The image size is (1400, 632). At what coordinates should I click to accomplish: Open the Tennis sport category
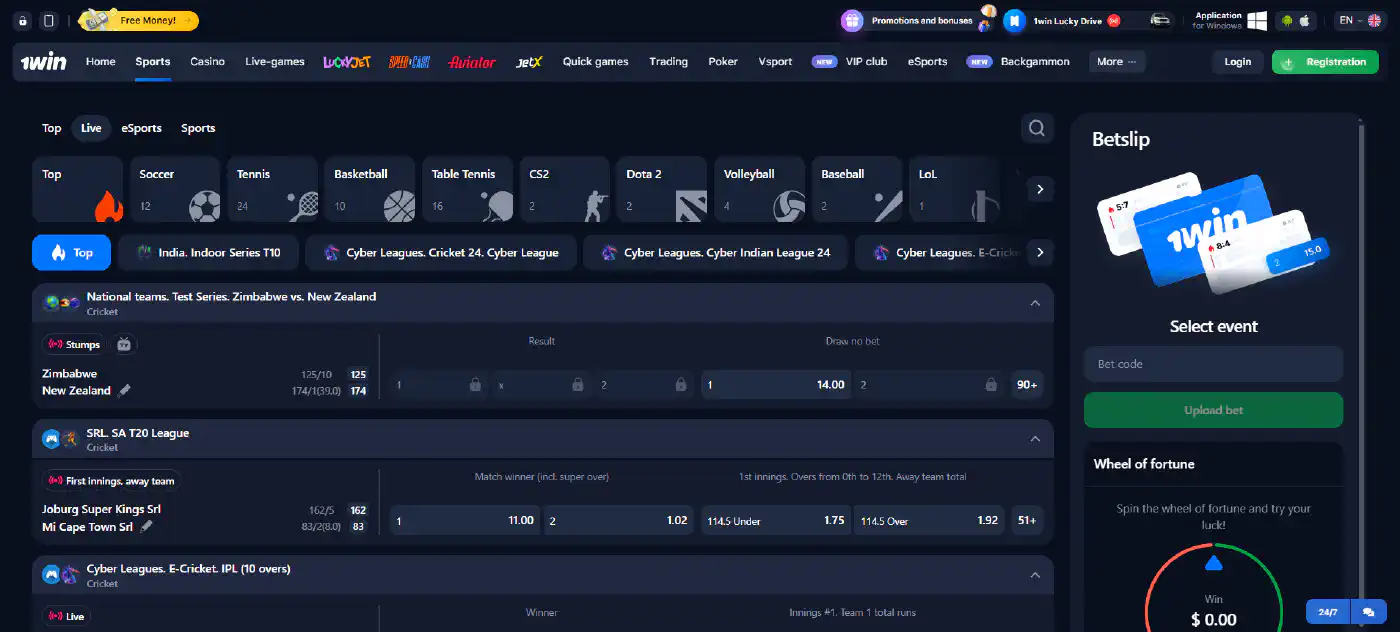click(272, 188)
